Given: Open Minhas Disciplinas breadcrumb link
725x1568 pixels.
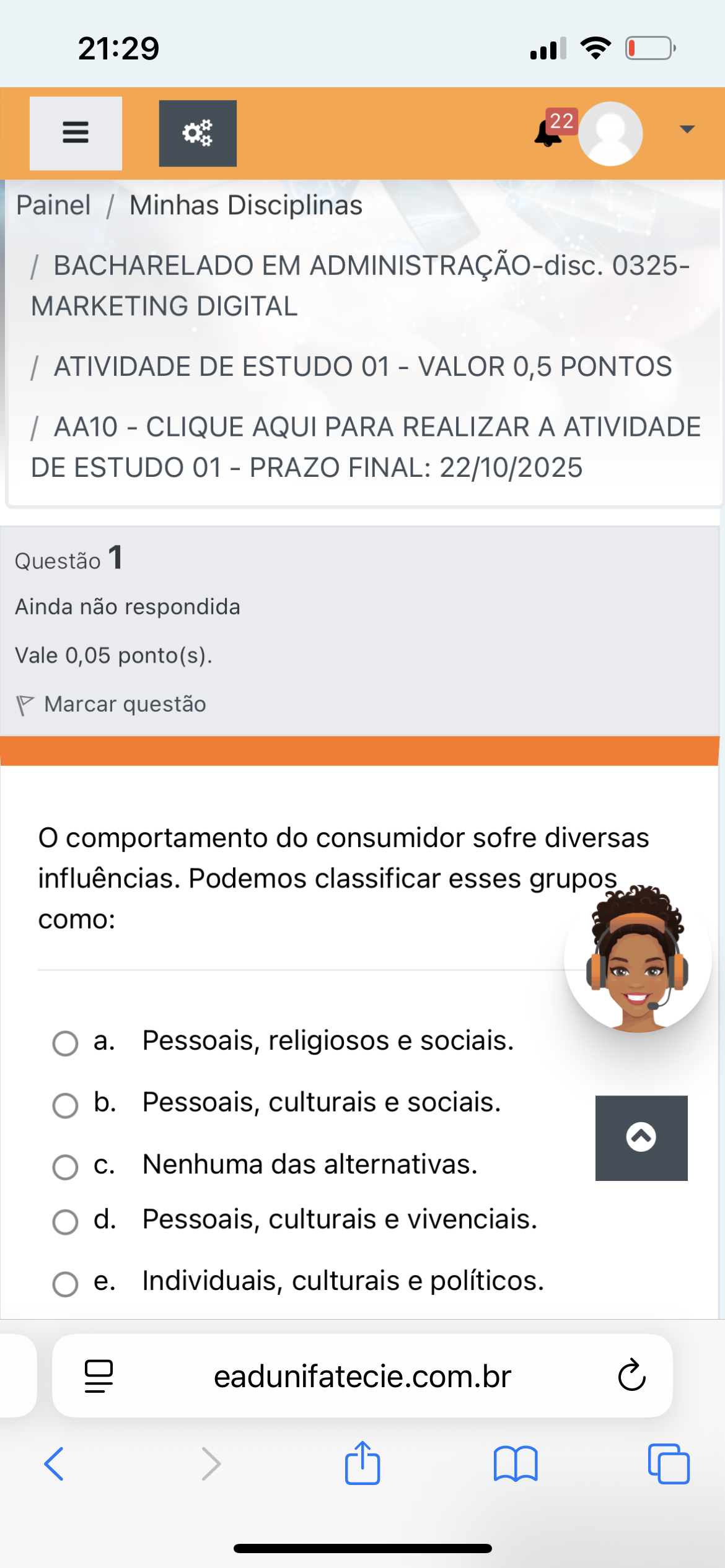Looking at the screenshot, I should coord(245,205).
